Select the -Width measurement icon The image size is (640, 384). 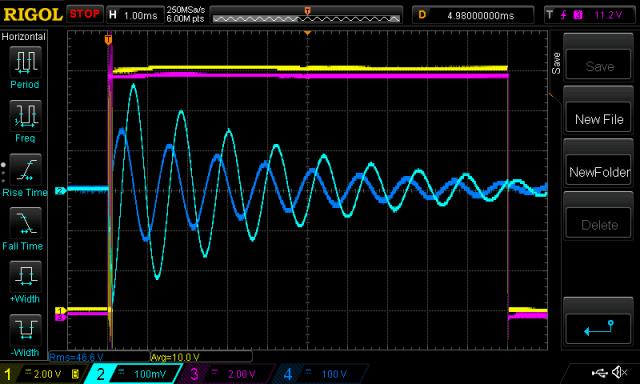[25, 330]
